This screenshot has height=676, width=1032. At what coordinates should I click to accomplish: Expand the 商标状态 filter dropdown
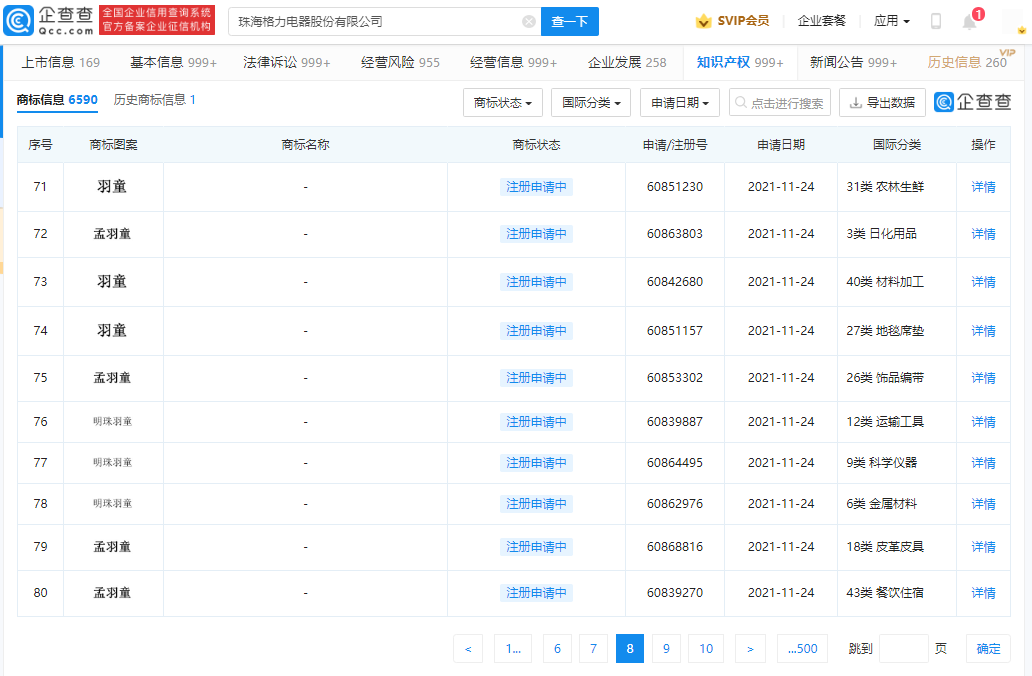tap(503, 102)
